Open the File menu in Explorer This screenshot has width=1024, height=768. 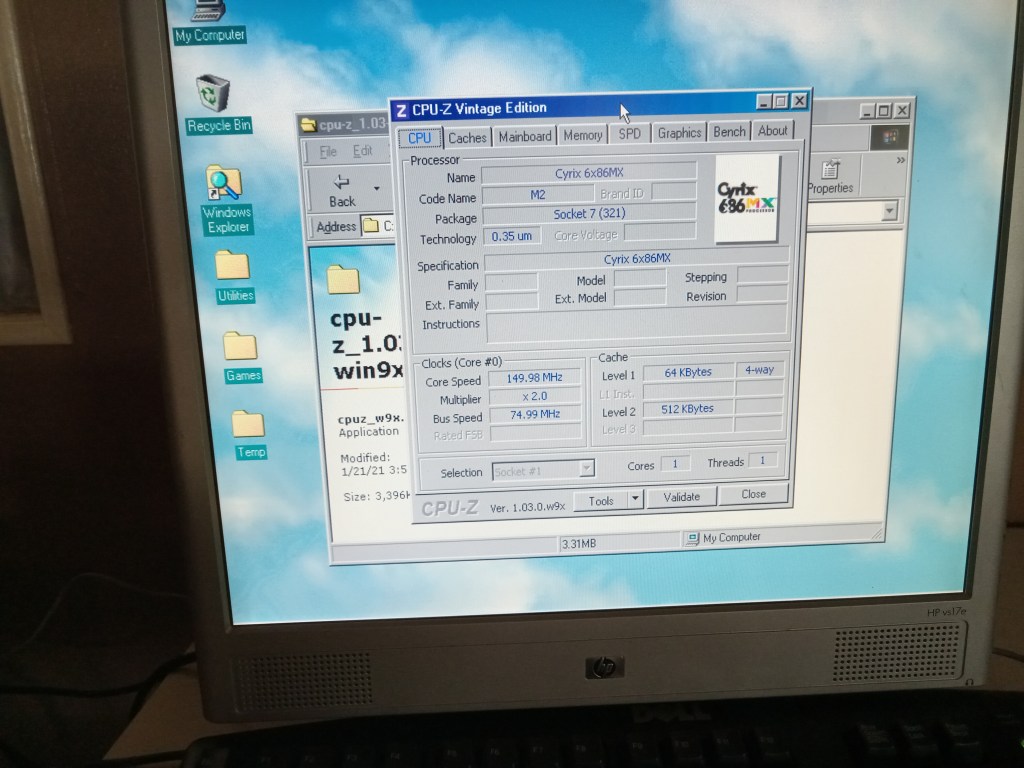coord(328,152)
